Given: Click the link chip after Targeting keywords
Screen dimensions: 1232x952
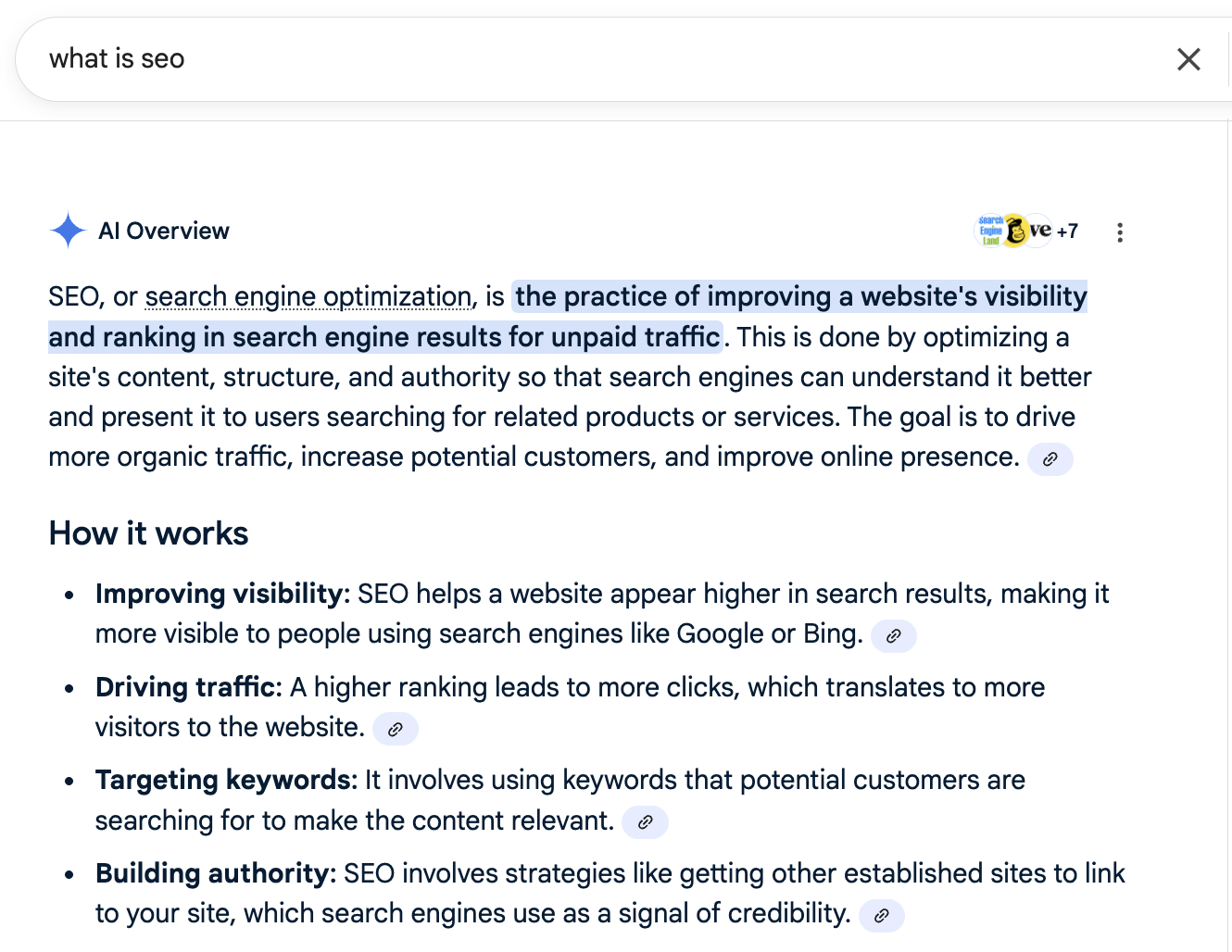Looking at the screenshot, I should click(x=645, y=822).
